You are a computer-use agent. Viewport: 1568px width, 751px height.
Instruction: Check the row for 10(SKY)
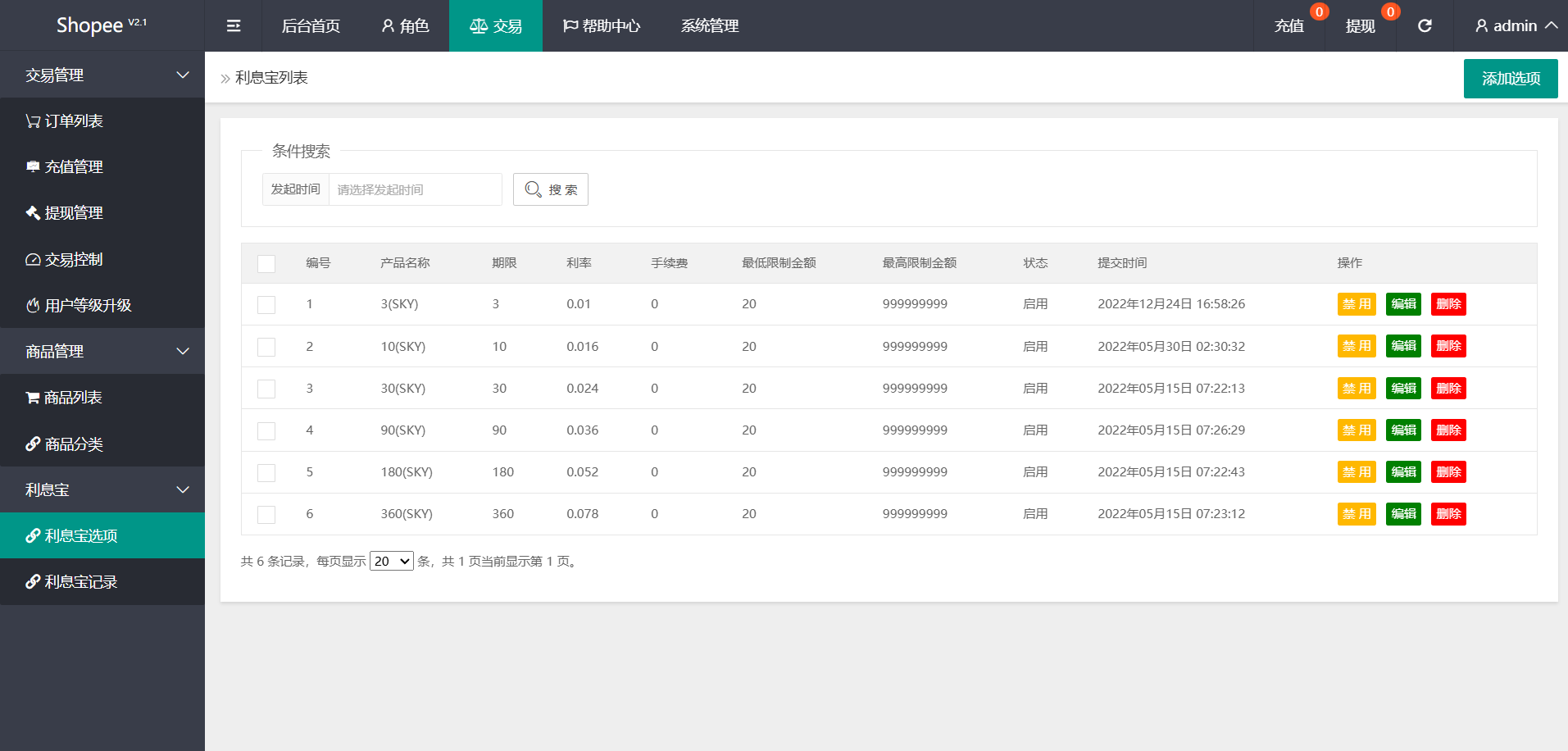click(x=266, y=348)
